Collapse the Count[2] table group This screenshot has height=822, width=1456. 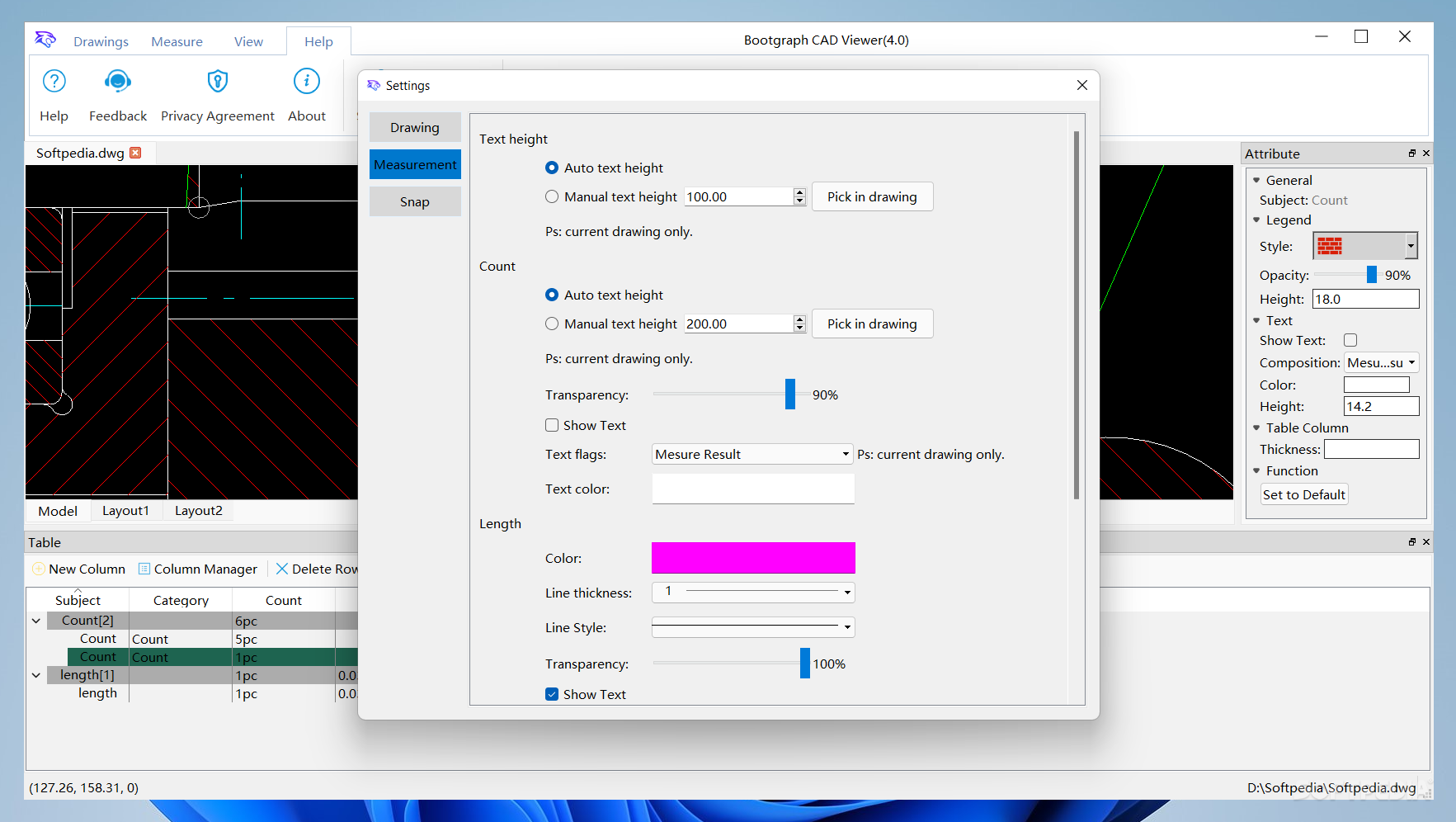point(36,621)
